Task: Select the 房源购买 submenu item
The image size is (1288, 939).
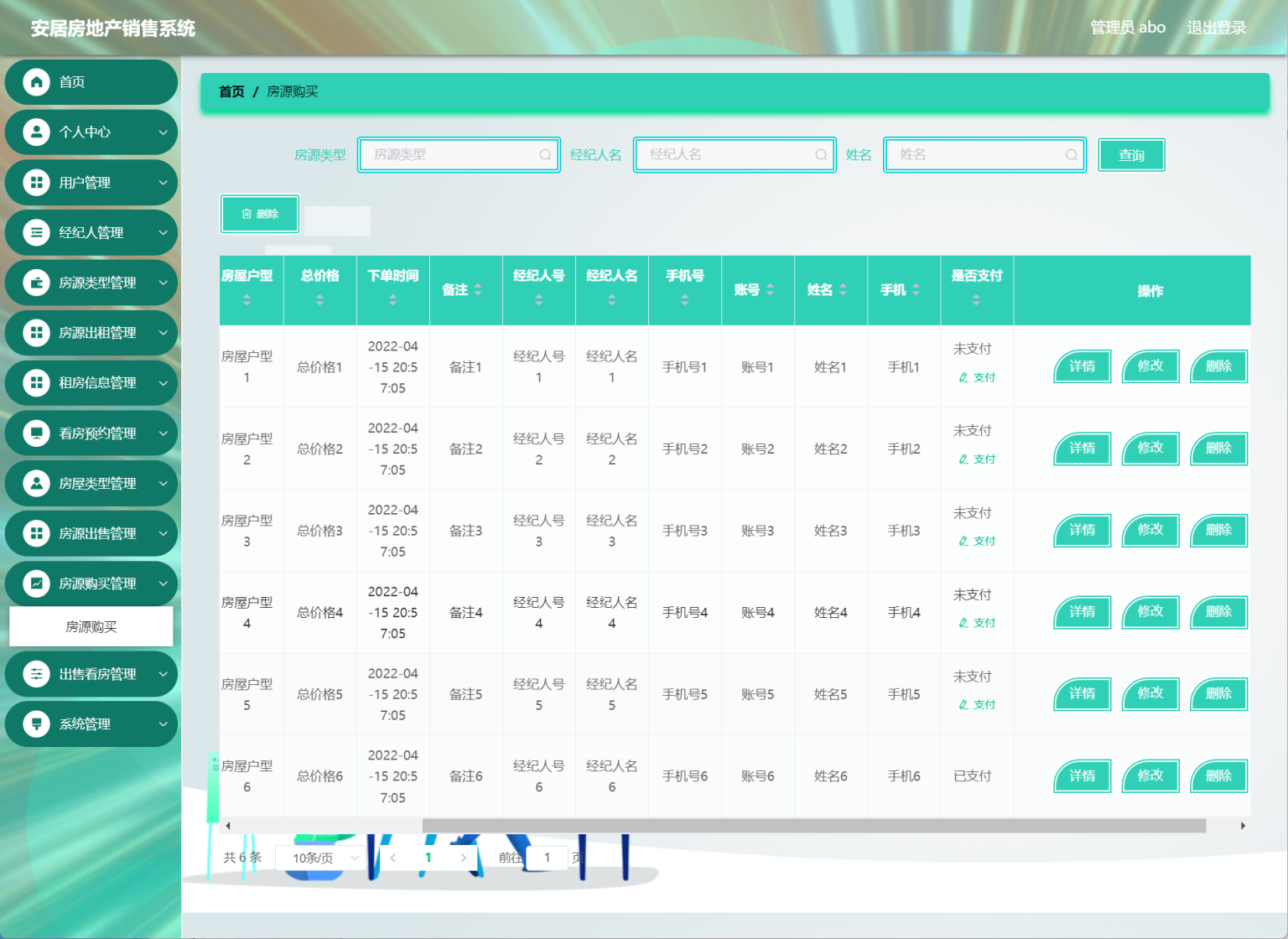Action: [91, 625]
